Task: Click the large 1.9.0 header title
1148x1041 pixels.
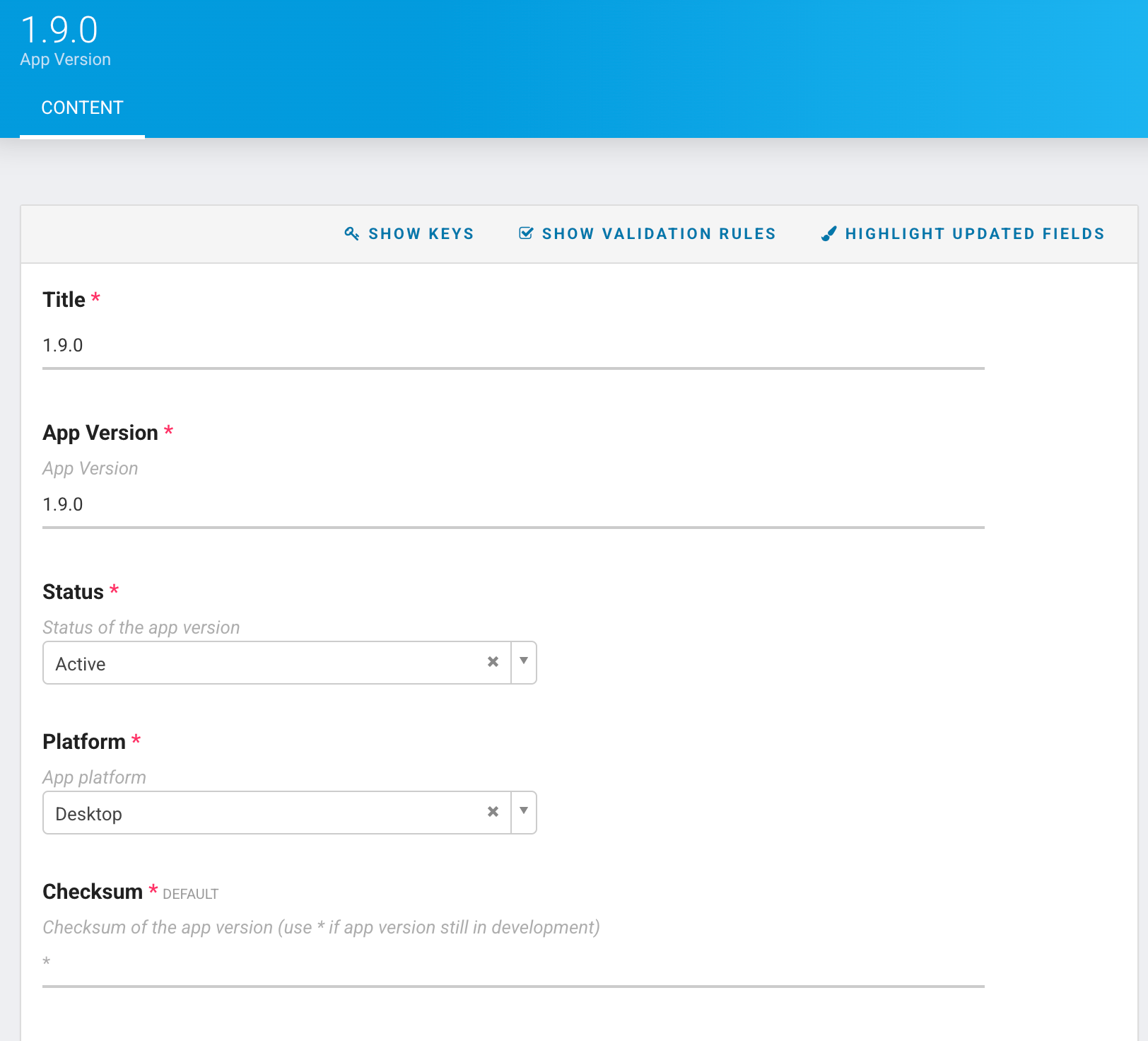Action: tap(59, 30)
